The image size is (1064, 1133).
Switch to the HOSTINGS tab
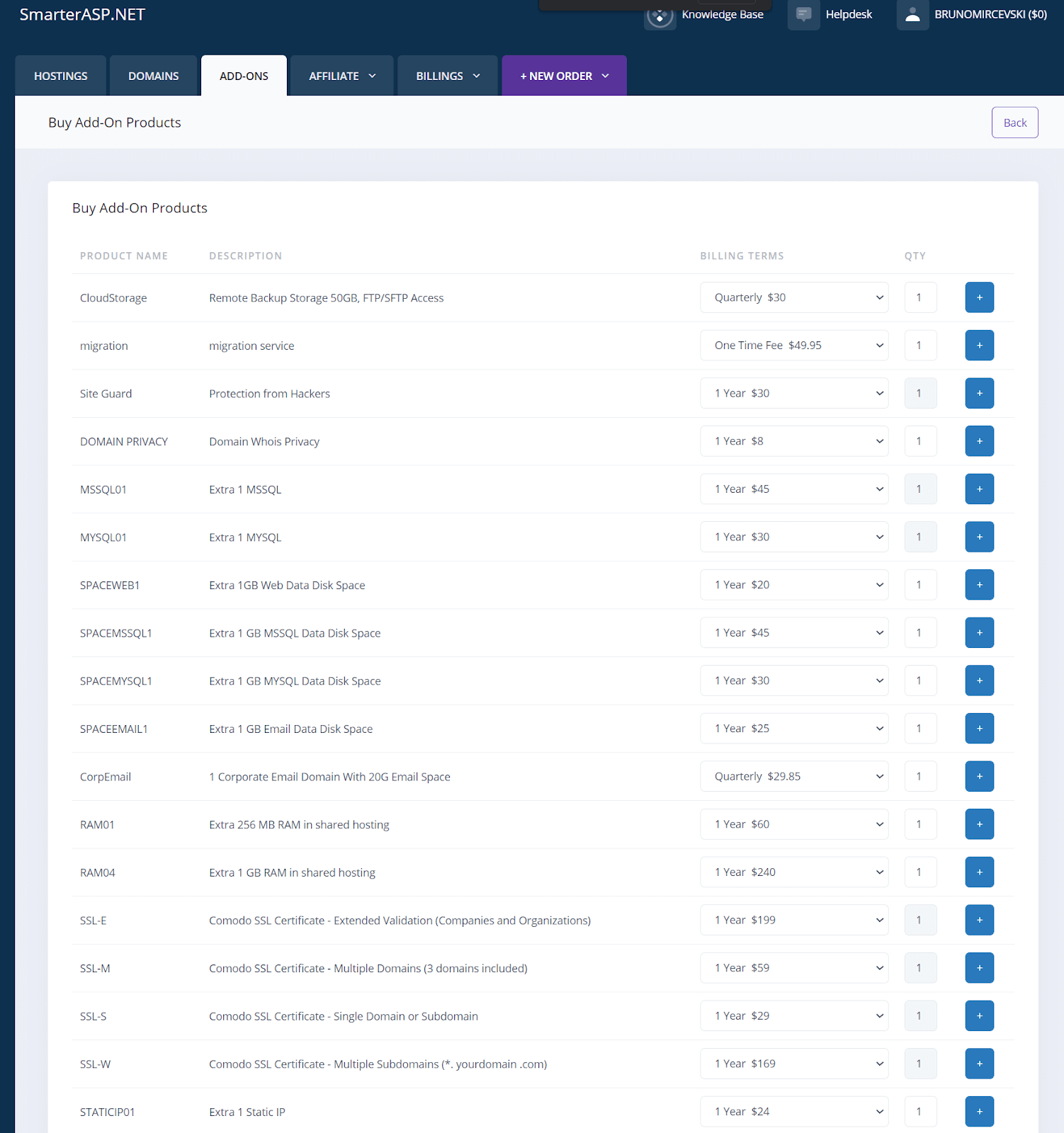[x=61, y=76]
